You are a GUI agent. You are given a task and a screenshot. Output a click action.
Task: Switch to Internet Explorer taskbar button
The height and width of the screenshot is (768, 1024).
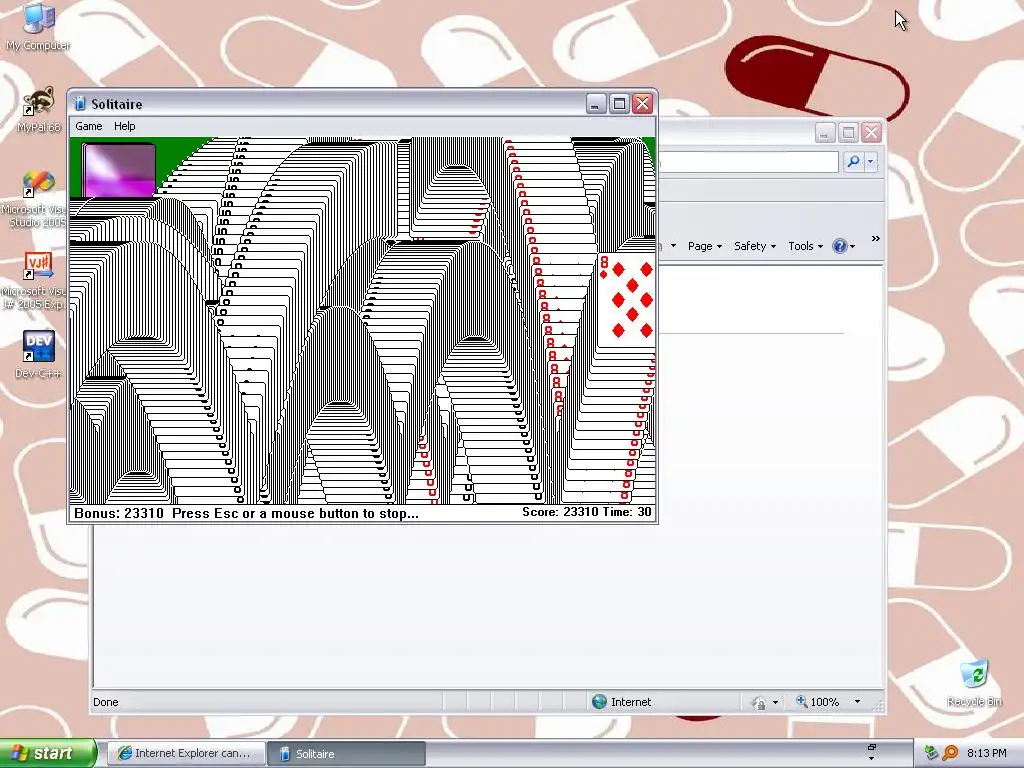(186, 753)
